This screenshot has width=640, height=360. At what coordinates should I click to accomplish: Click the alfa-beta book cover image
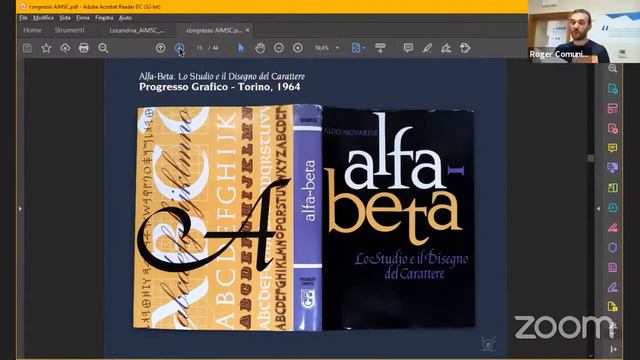304,218
